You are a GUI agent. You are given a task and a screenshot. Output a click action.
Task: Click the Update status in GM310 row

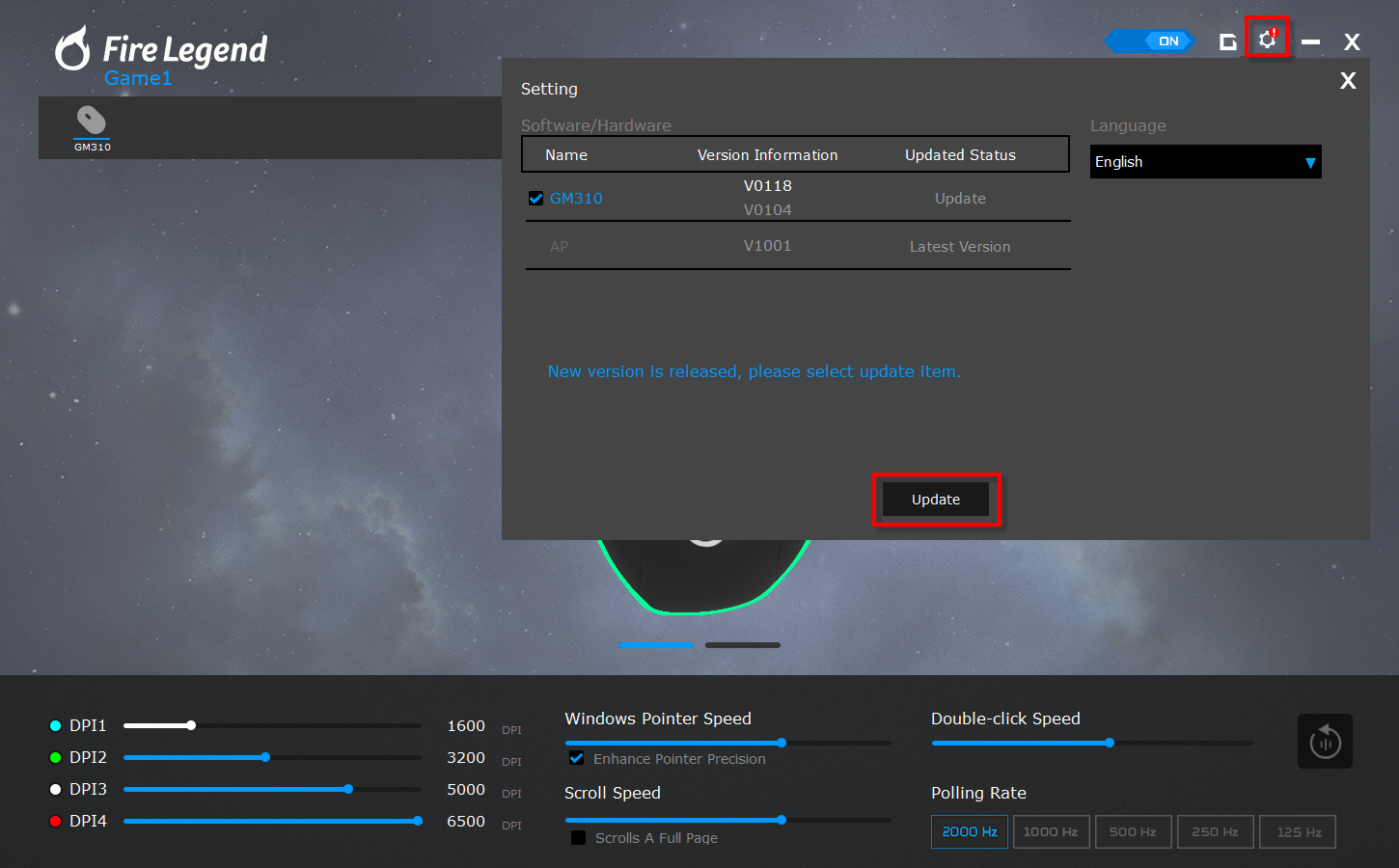click(x=960, y=198)
